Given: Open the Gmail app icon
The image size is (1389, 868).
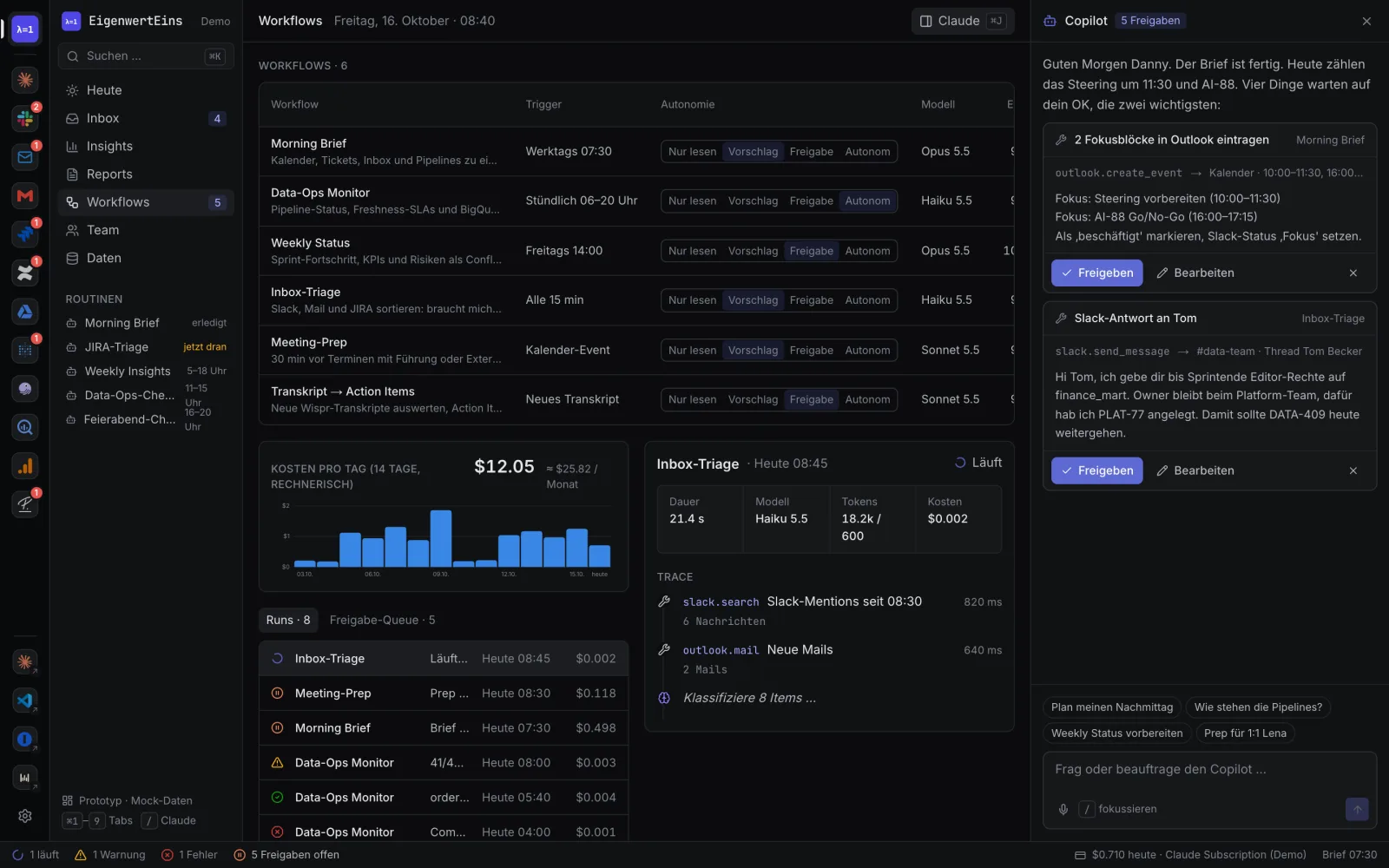Looking at the screenshot, I should coord(25,195).
